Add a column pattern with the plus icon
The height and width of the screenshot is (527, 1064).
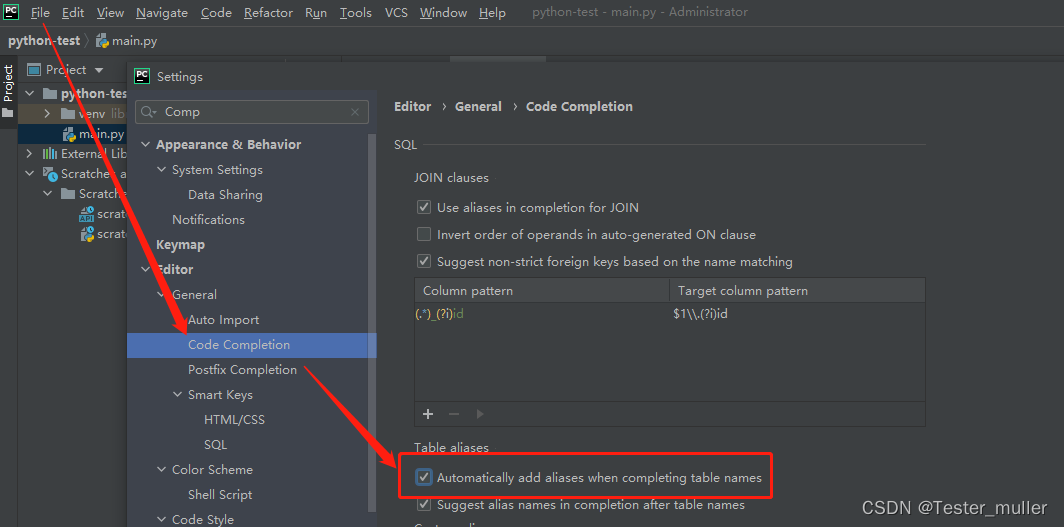click(428, 414)
